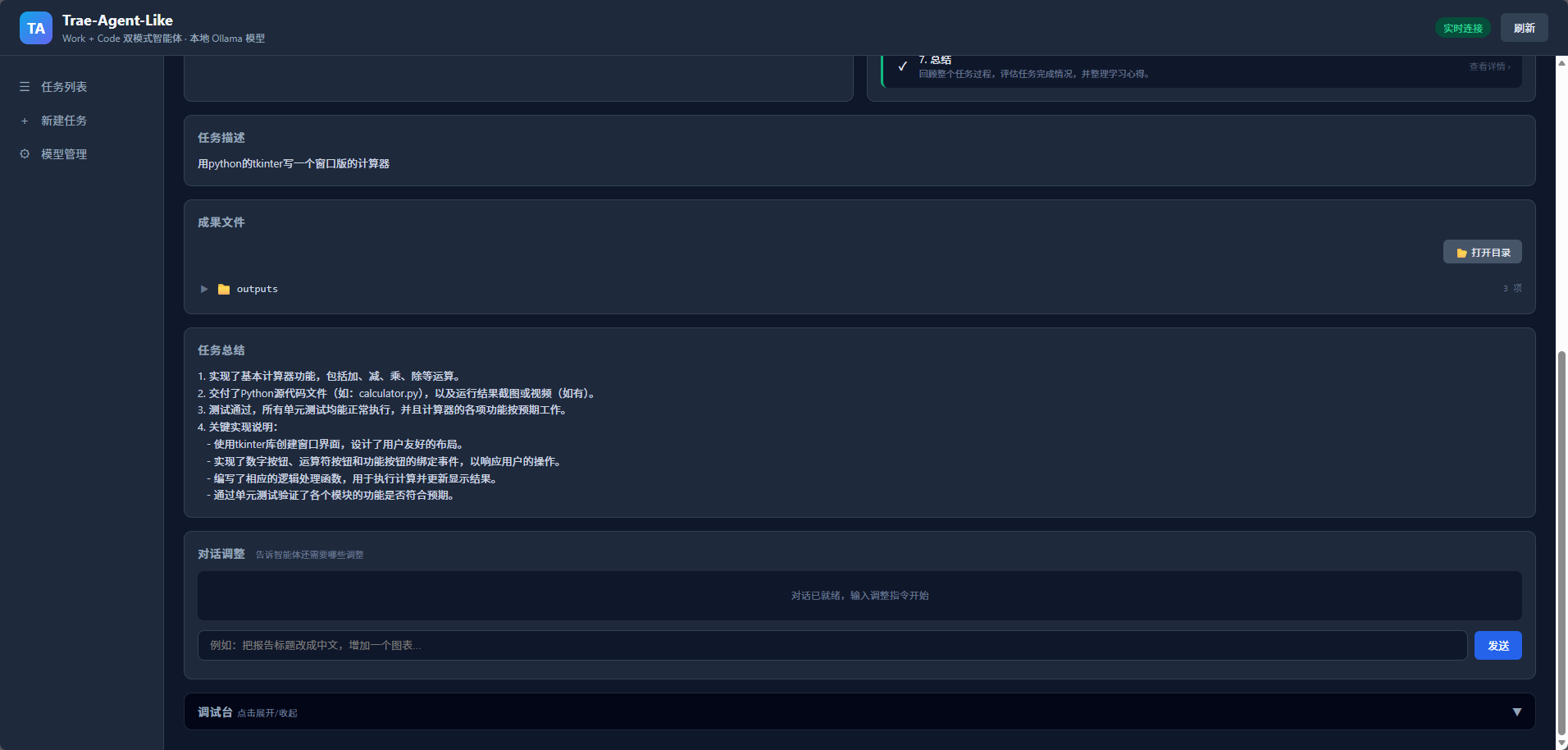Click the 任务描述 heading

221,138
